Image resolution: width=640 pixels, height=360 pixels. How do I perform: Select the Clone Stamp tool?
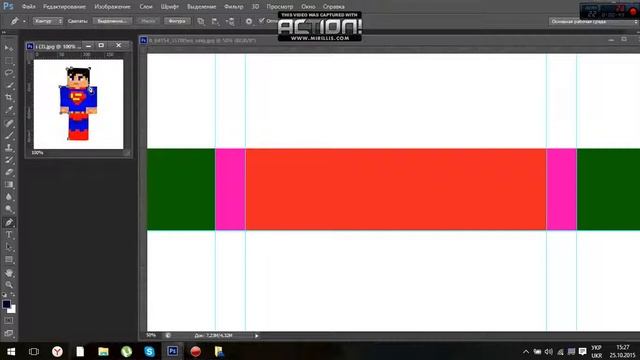[x=9, y=148]
